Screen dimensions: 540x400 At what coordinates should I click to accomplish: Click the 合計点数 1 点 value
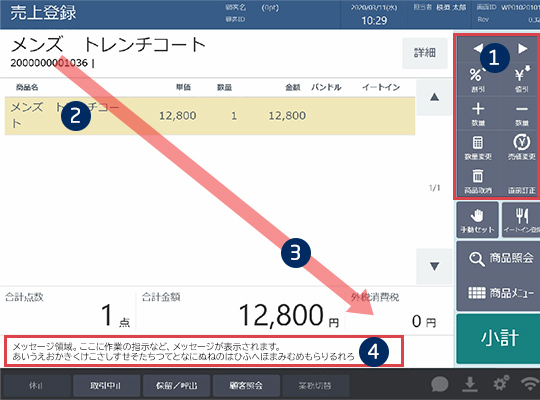115,315
